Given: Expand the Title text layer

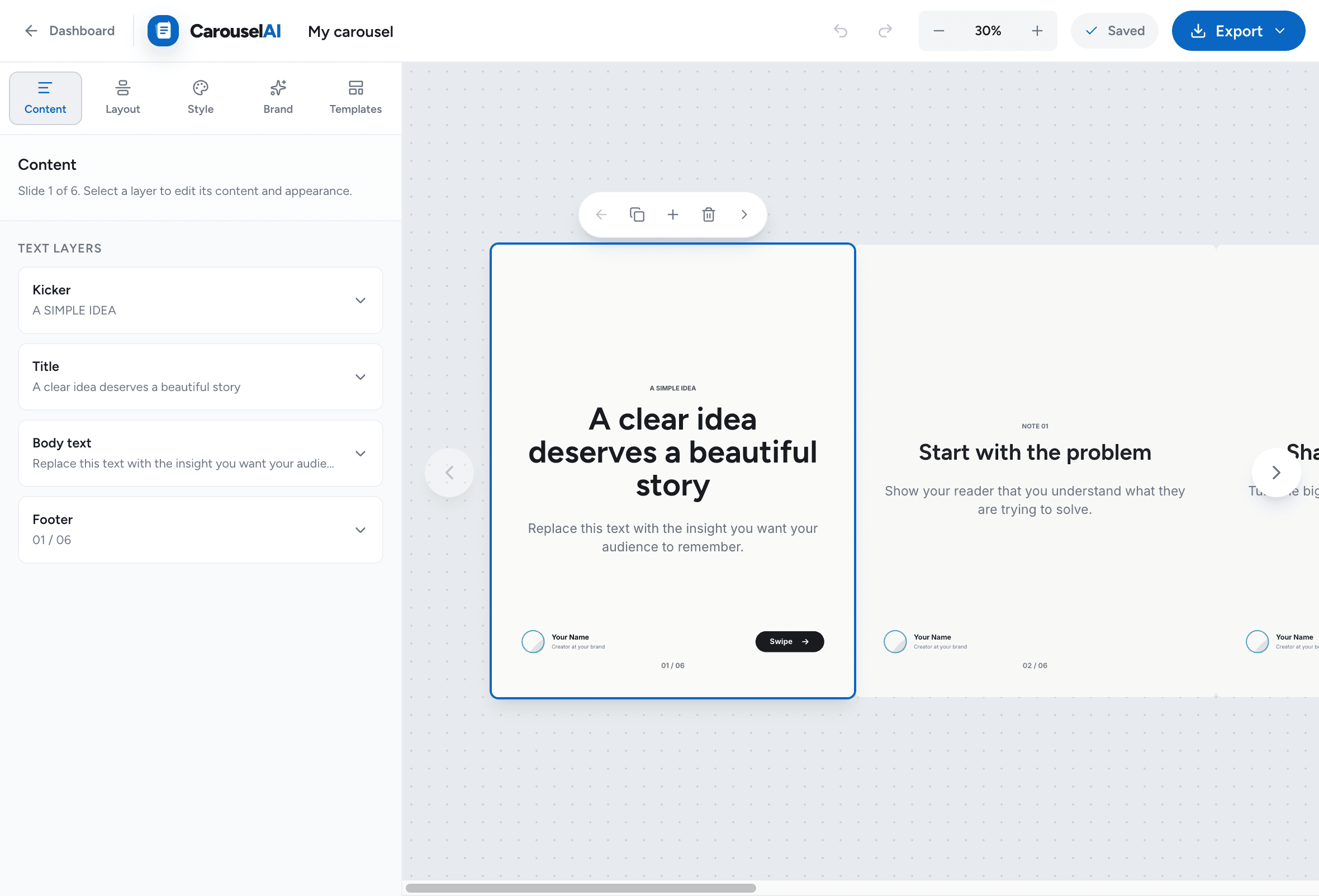Looking at the screenshot, I should pos(200,376).
